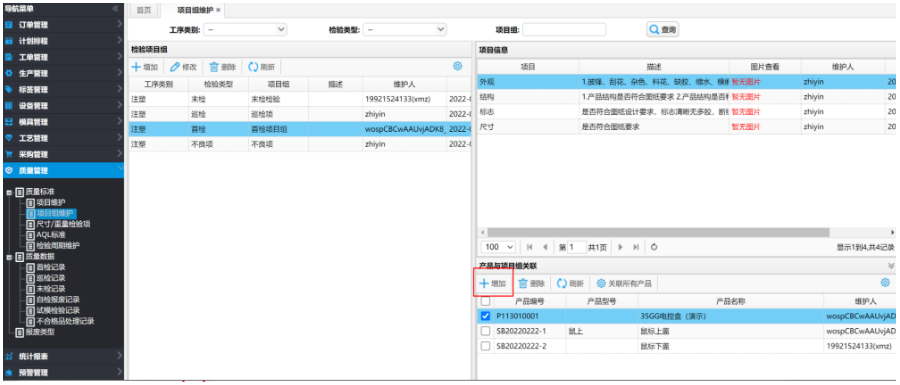Viewport: 900px width, 385px height.
Task: Open the page-size 100 dropdown
Action: coord(499,247)
